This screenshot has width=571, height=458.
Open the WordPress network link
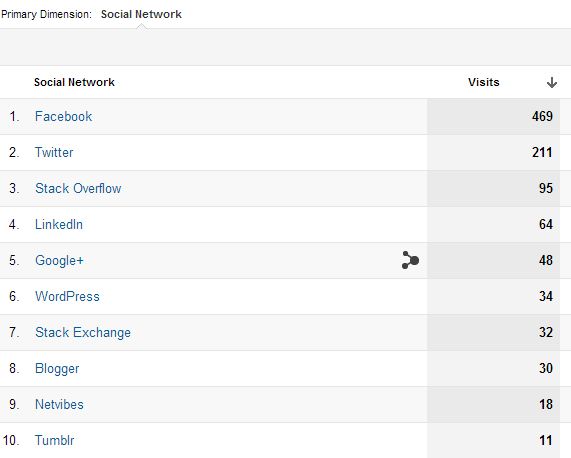(67, 296)
